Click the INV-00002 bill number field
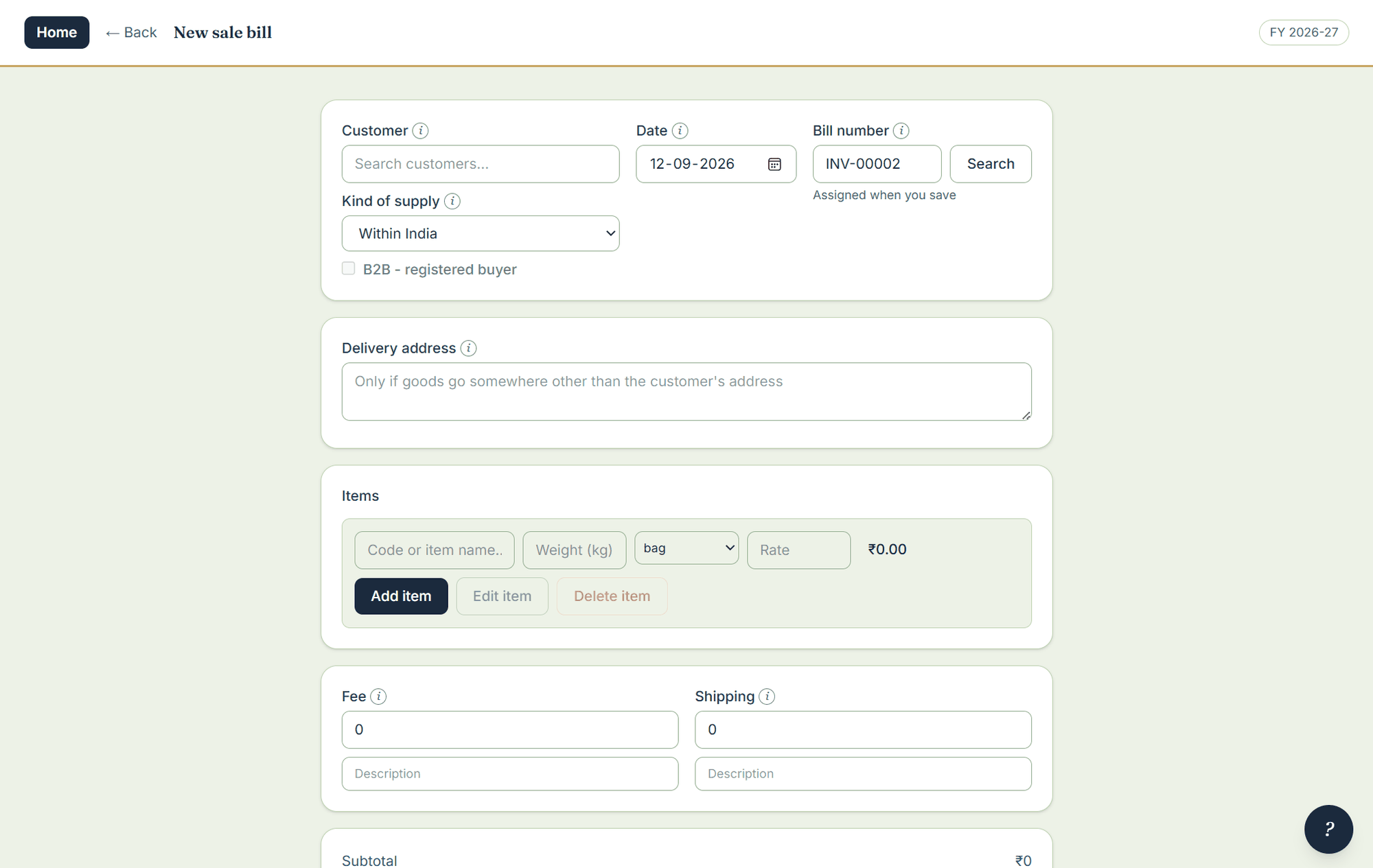1373x868 pixels. tap(877, 164)
